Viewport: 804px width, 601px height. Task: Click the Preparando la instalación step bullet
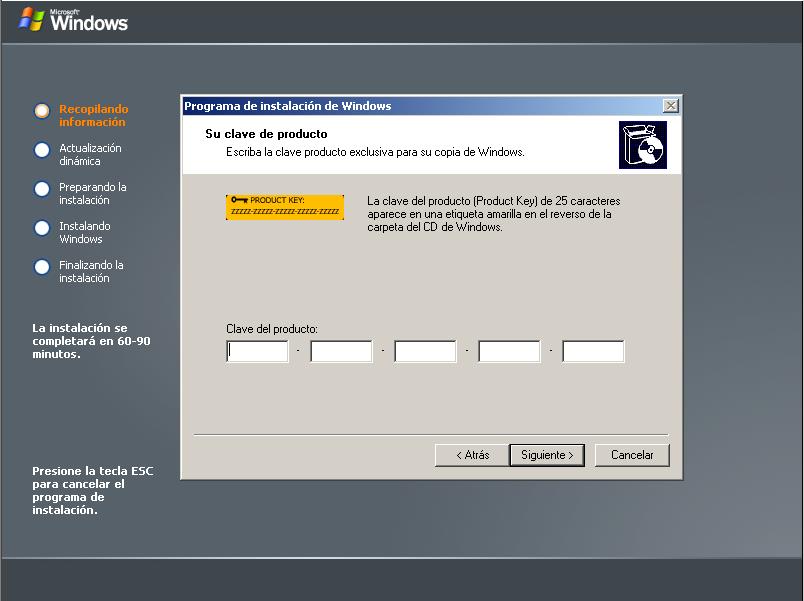[x=42, y=189]
